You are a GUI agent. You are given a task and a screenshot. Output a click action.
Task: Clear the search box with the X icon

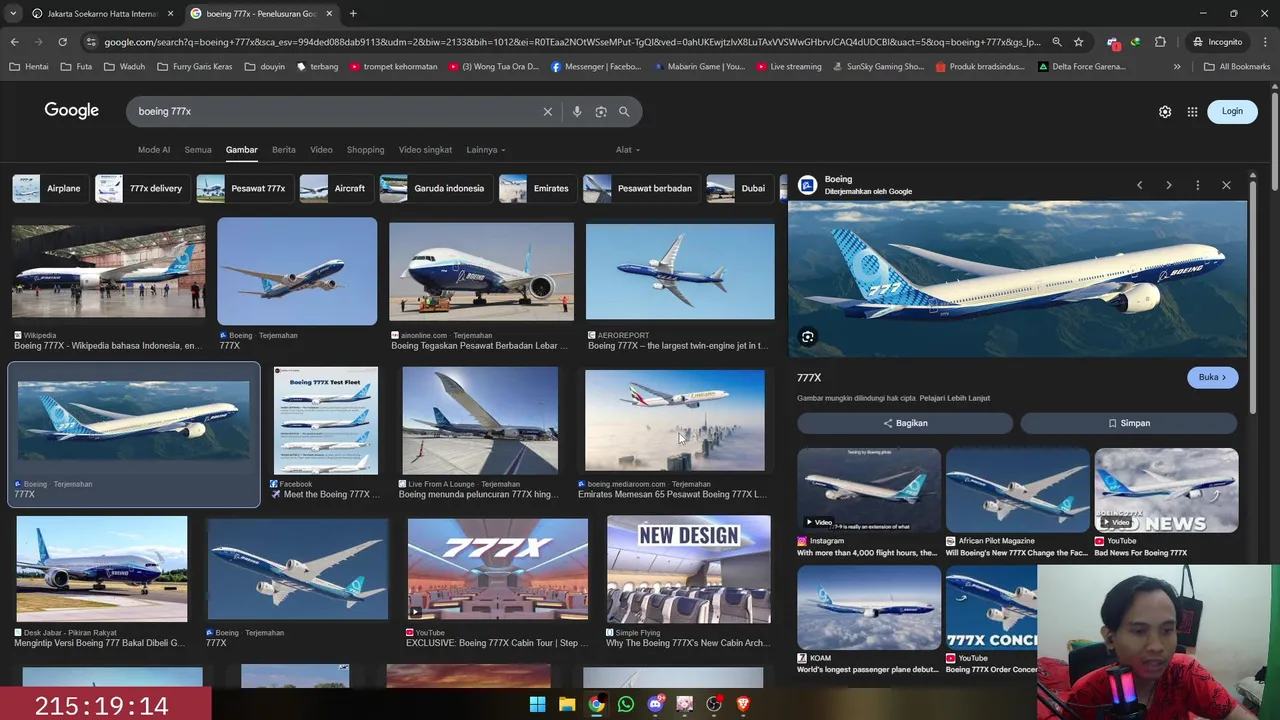point(548,111)
